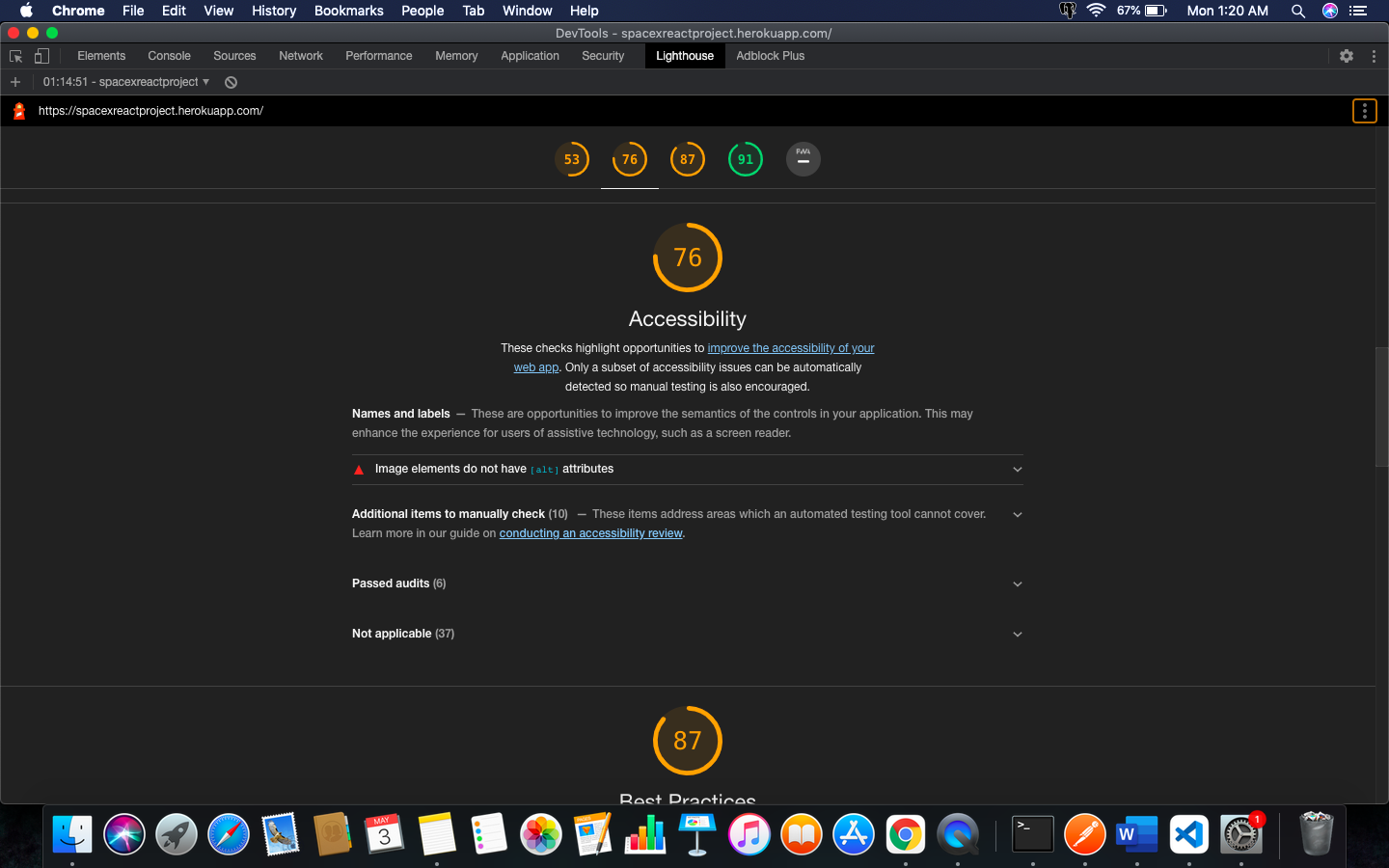Open DevTools more options kebab menu
The height and width of the screenshot is (868, 1389).
click(x=1374, y=56)
